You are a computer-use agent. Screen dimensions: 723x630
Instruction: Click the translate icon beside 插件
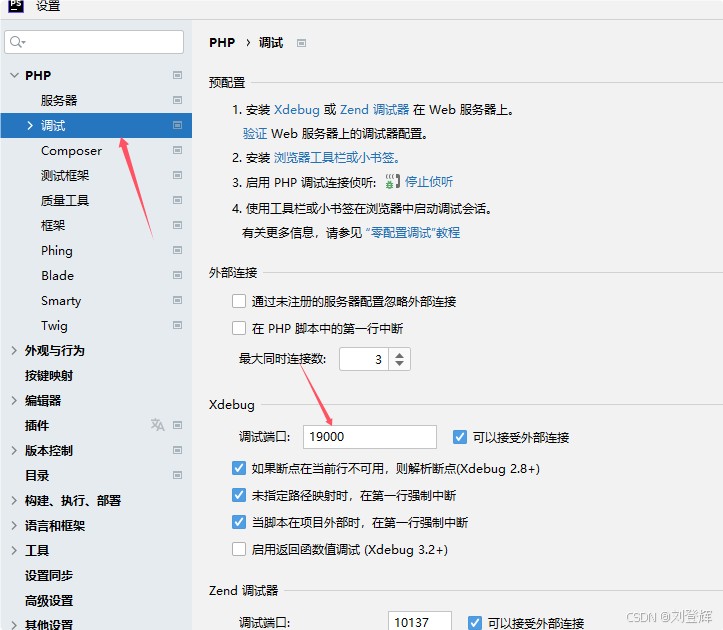click(157, 425)
